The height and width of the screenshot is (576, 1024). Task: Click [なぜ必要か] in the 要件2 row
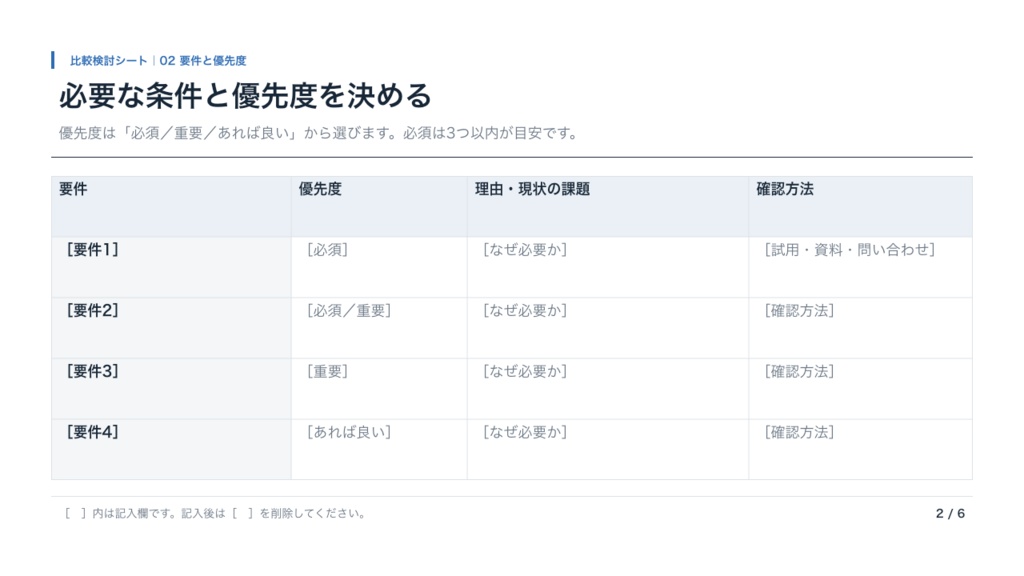[x=525, y=310]
